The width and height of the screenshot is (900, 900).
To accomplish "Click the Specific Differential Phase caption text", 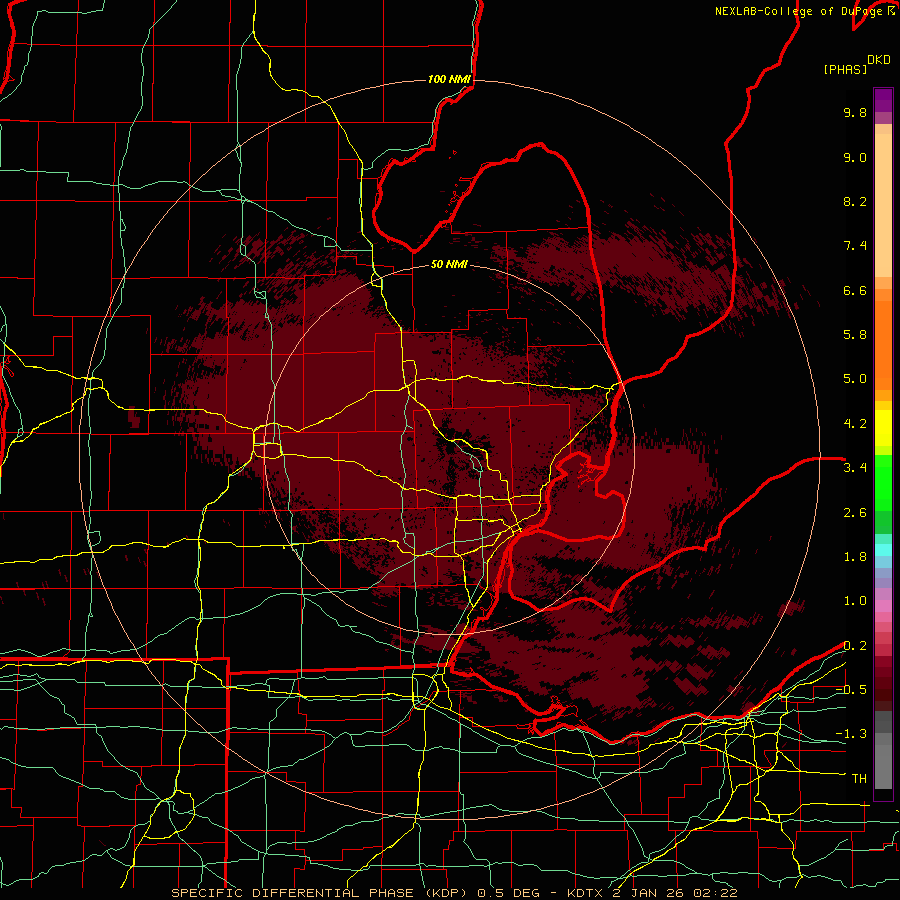I will (454, 893).
